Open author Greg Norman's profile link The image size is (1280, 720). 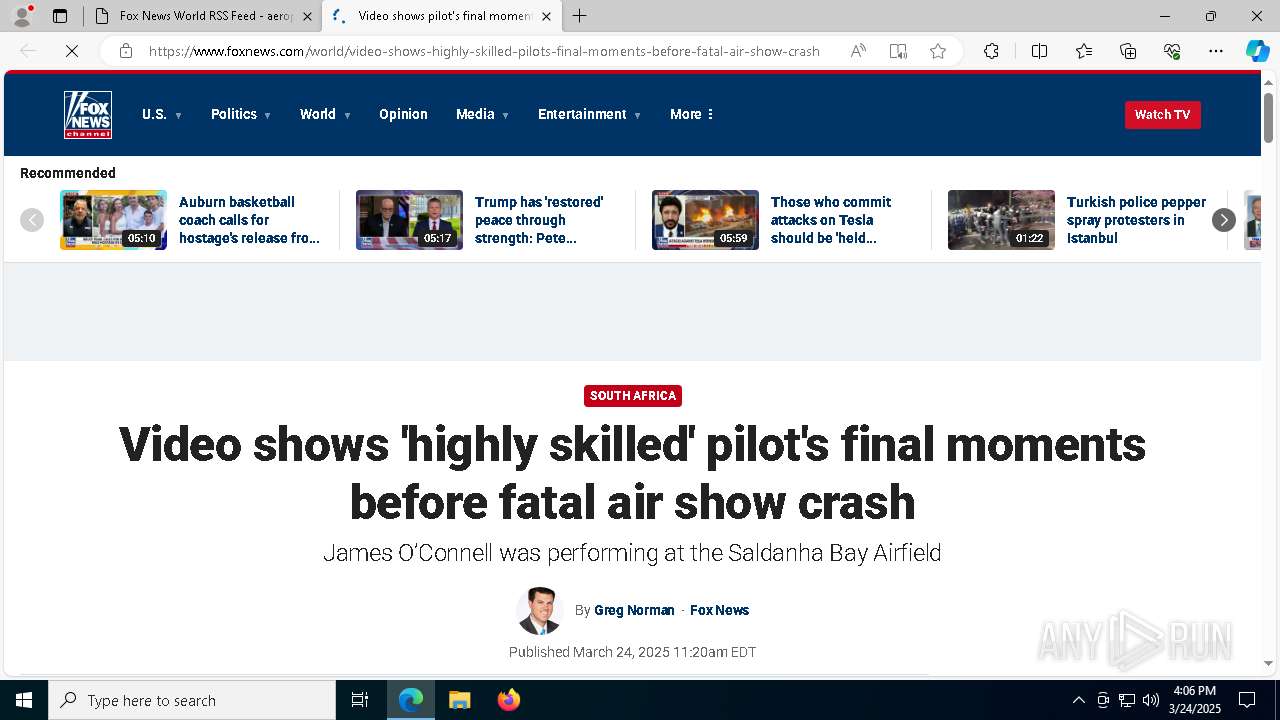634,610
